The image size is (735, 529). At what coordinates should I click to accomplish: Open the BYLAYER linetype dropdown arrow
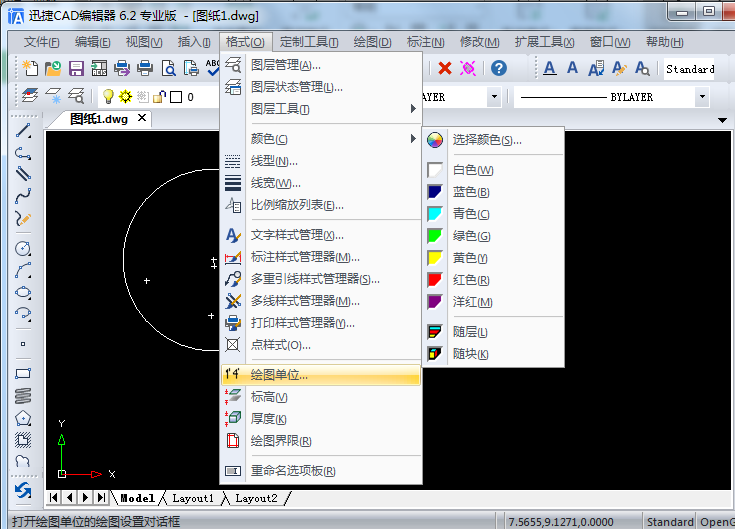coord(702,97)
